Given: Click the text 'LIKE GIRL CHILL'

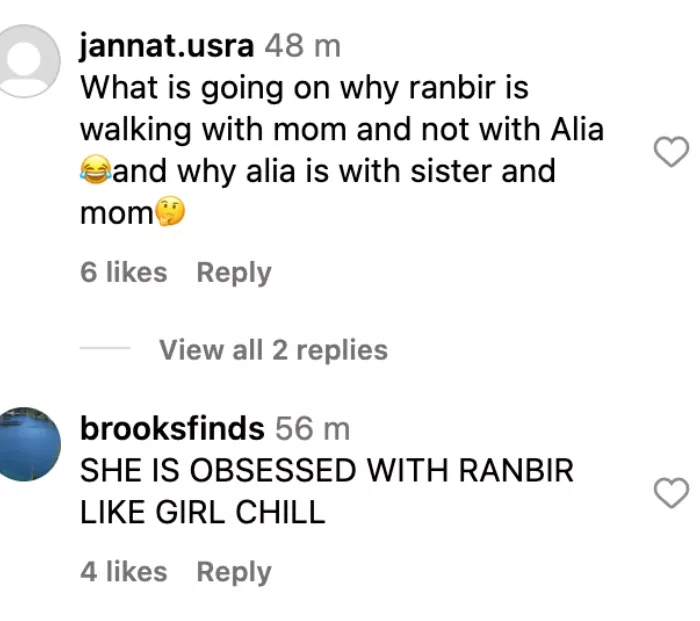Looking at the screenshot, I should (203, 513).
